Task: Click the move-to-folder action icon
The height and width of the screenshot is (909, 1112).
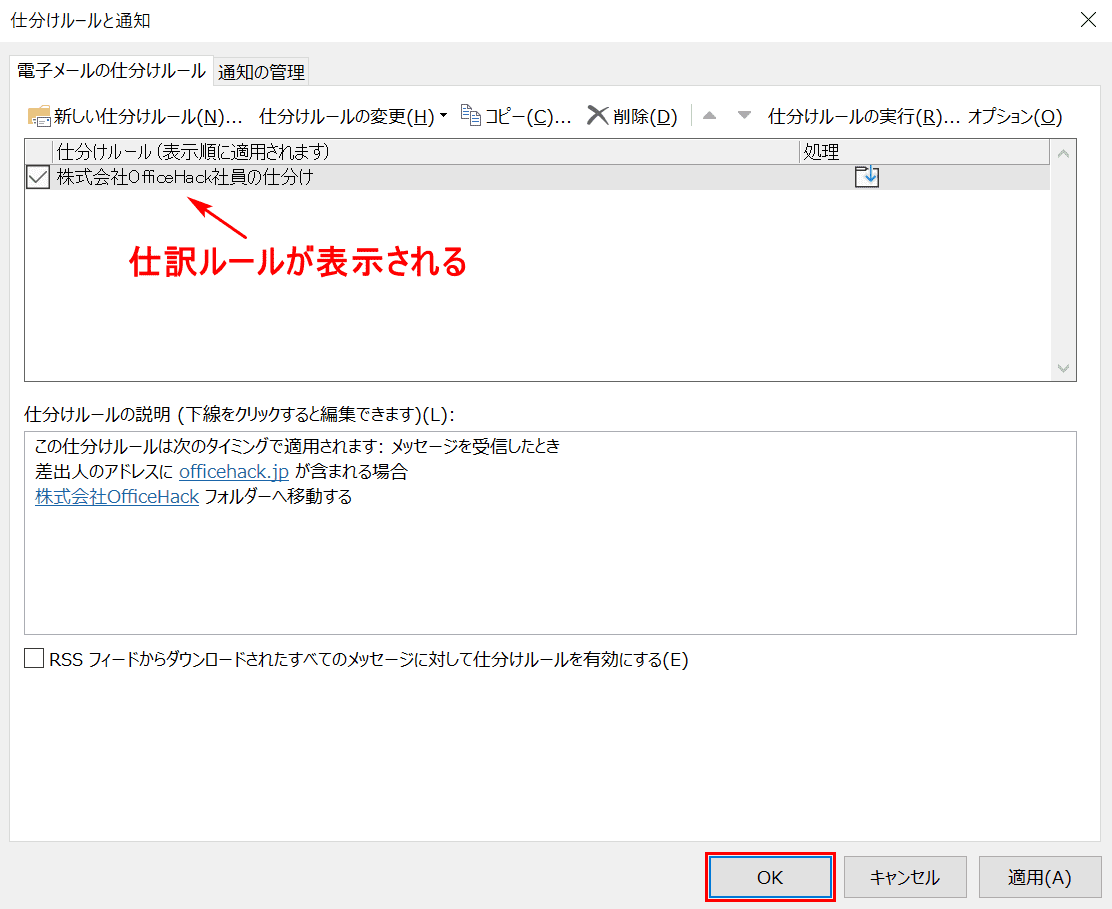Action: (x=866, y=178)
